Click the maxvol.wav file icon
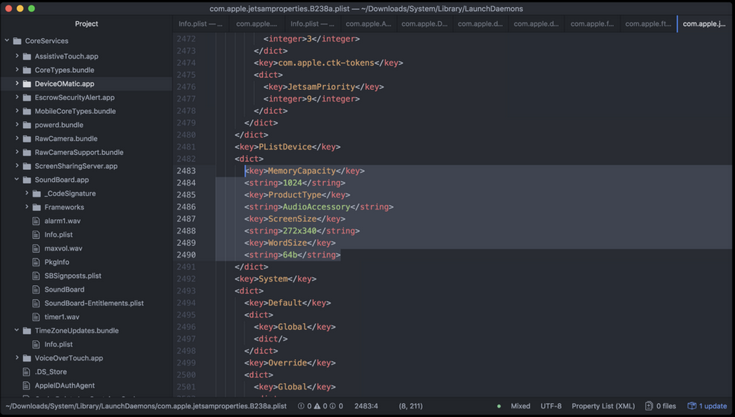Viewport: 735px width, 417px height. click(36, 248)
